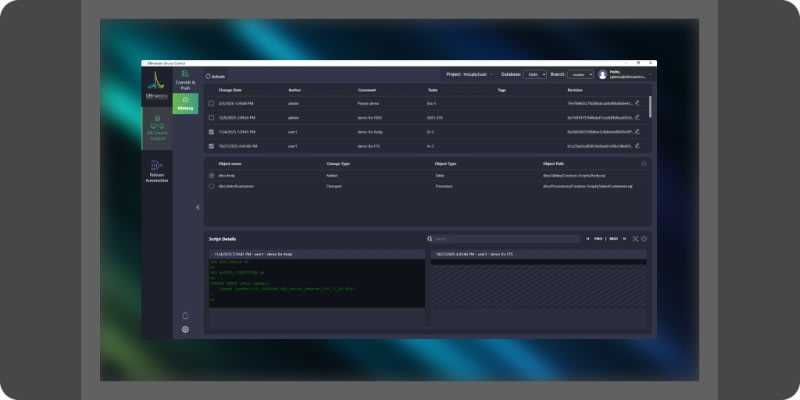800x400 pixels.
Task: Click edit pencil on demo for Andy row
Action: (x=637, y=131)
